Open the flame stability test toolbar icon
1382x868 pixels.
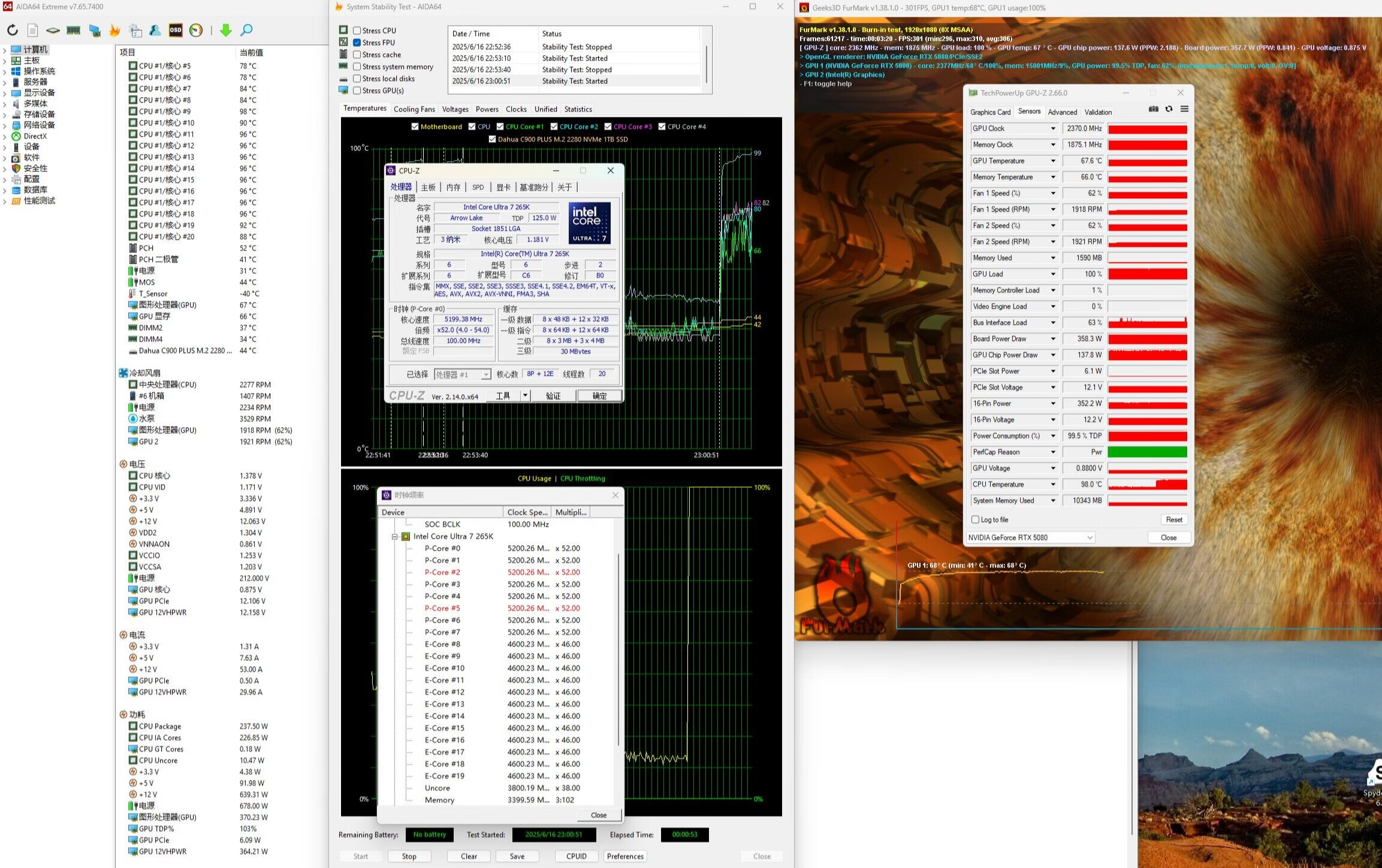(114, 30)
